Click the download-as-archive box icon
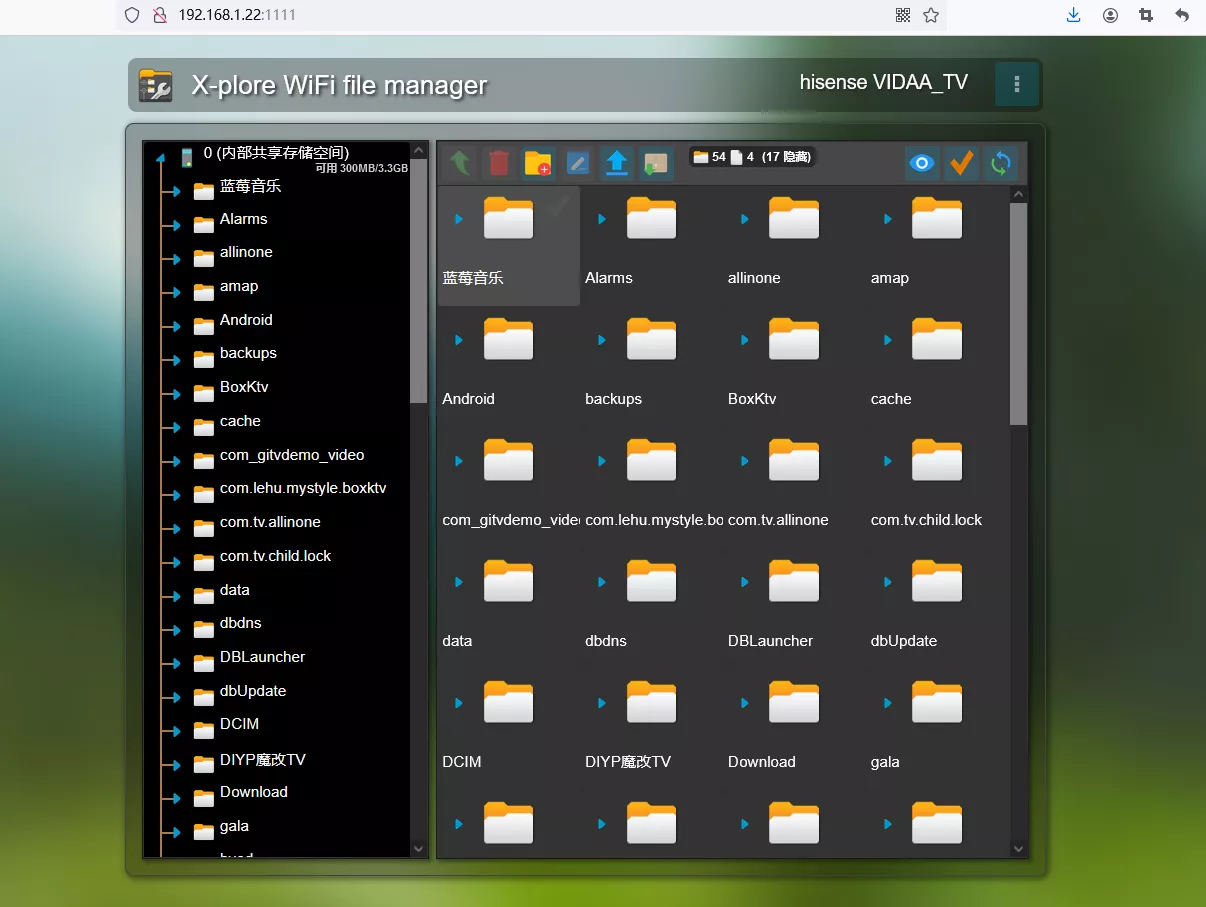Screen dimensions: 1206x907 [656, 163]
